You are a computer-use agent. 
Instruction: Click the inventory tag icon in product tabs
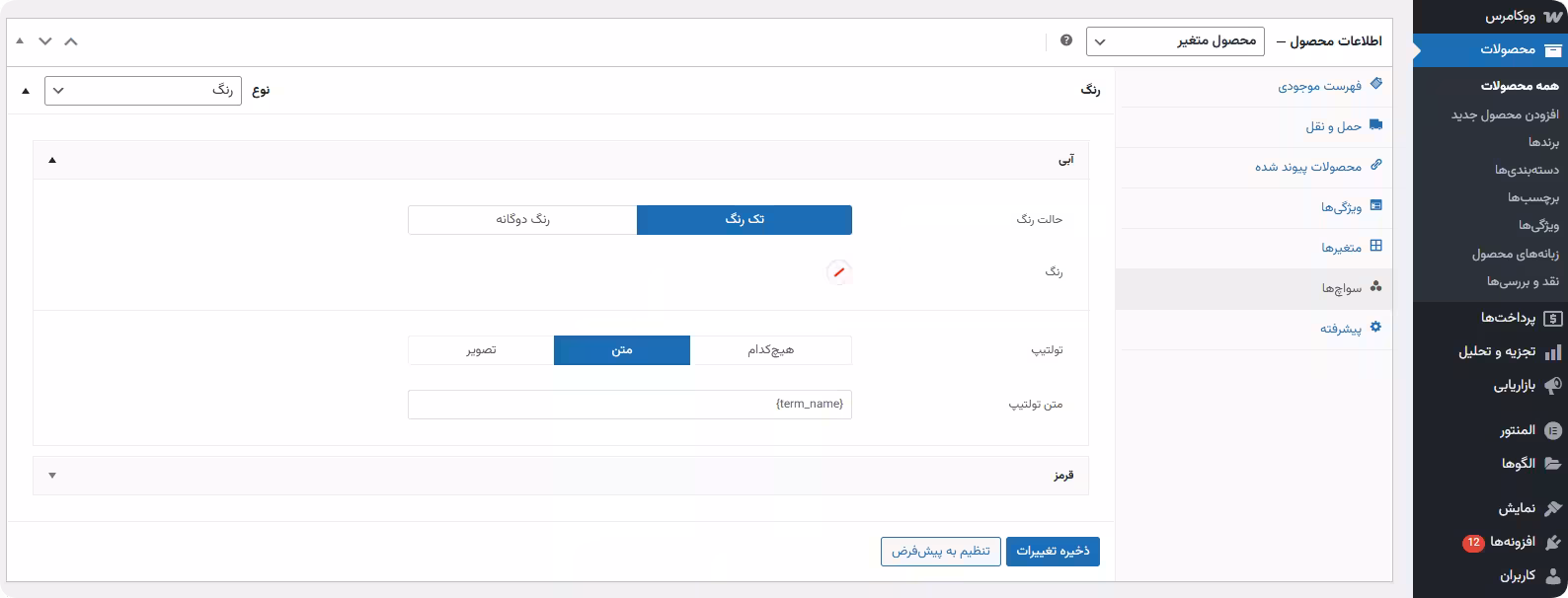pyautogui.click(x=1376, y=85)
